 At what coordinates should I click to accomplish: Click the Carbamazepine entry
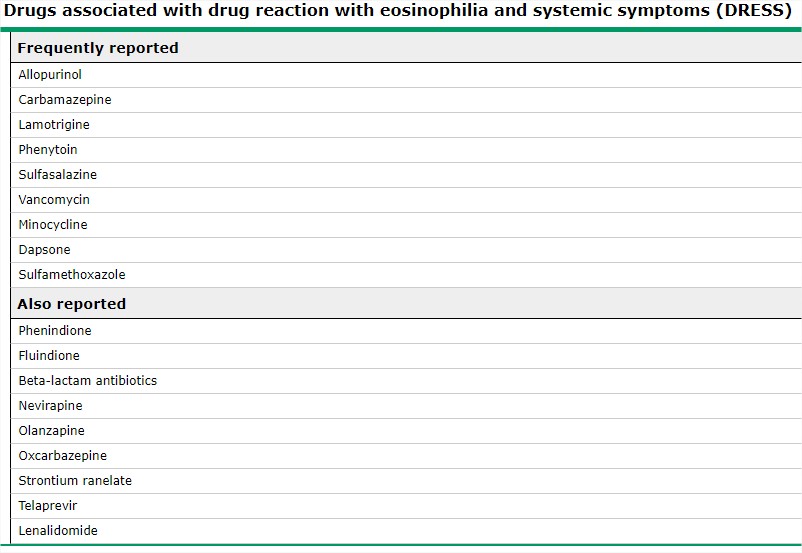click(x=65, y=100)
